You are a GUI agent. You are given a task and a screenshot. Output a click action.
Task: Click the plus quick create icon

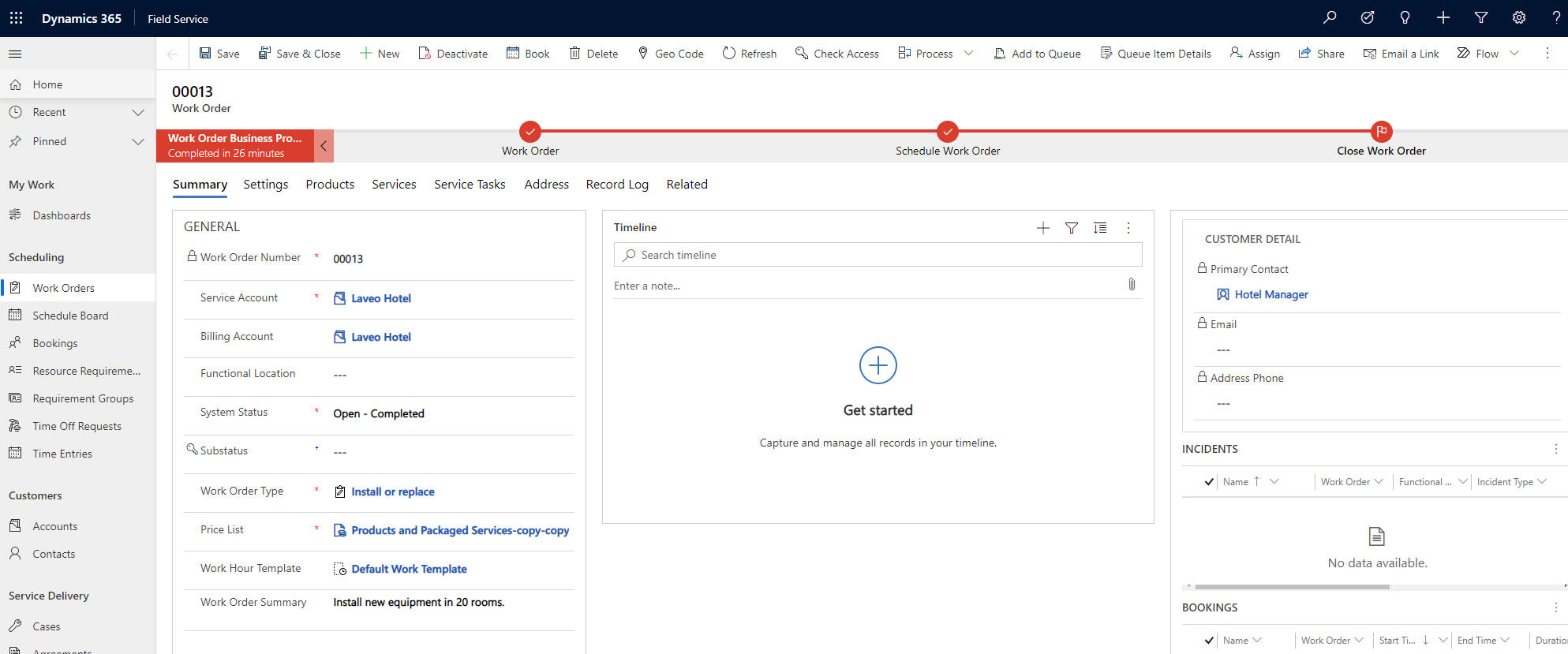[x=1443, y=17]
